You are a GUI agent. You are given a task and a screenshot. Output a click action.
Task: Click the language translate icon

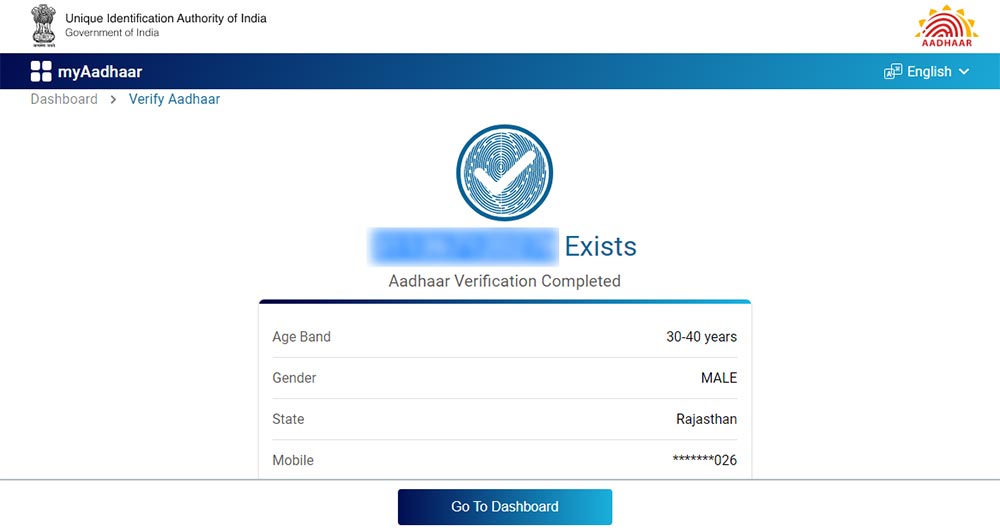893,72
